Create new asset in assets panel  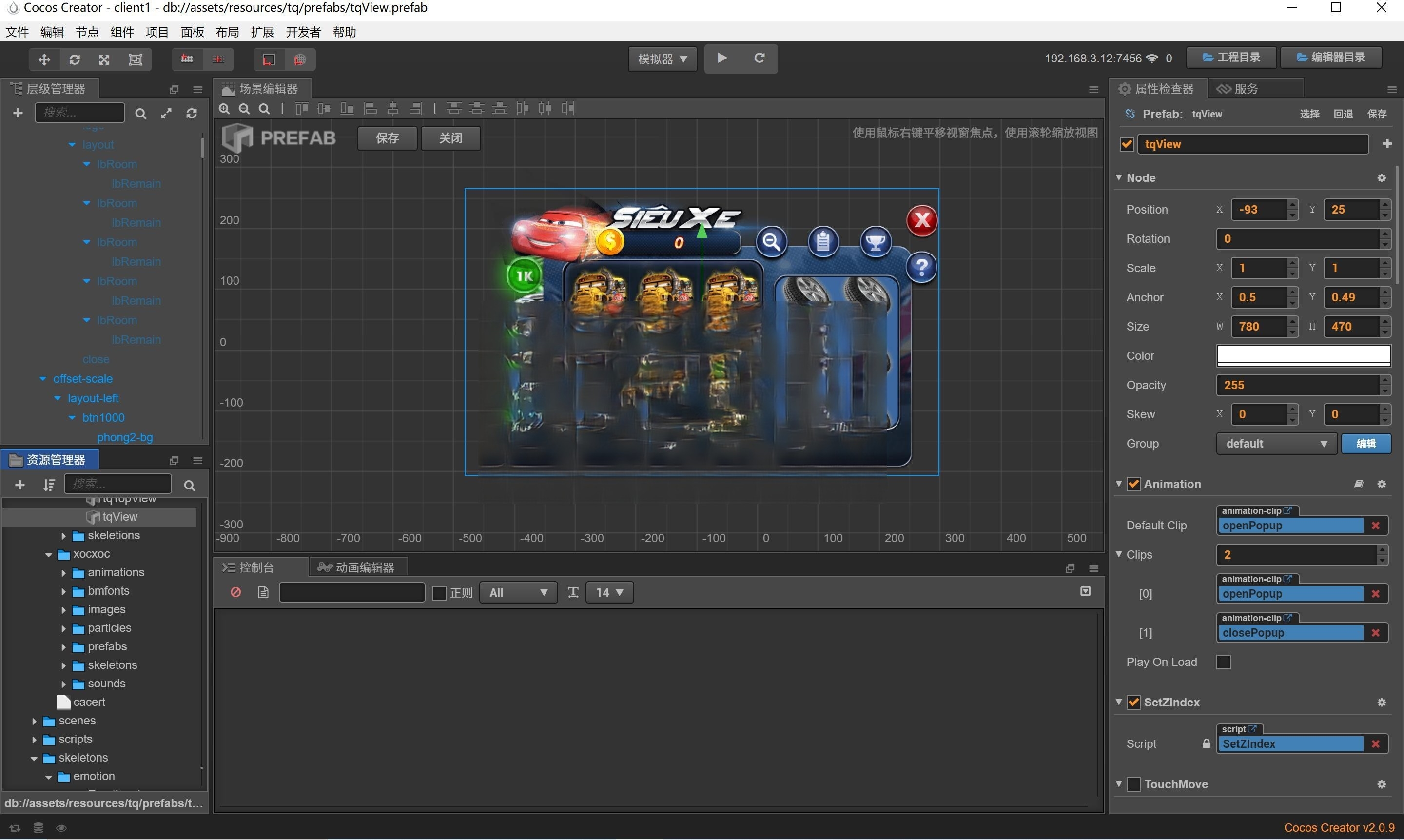[x=20, y=485]
